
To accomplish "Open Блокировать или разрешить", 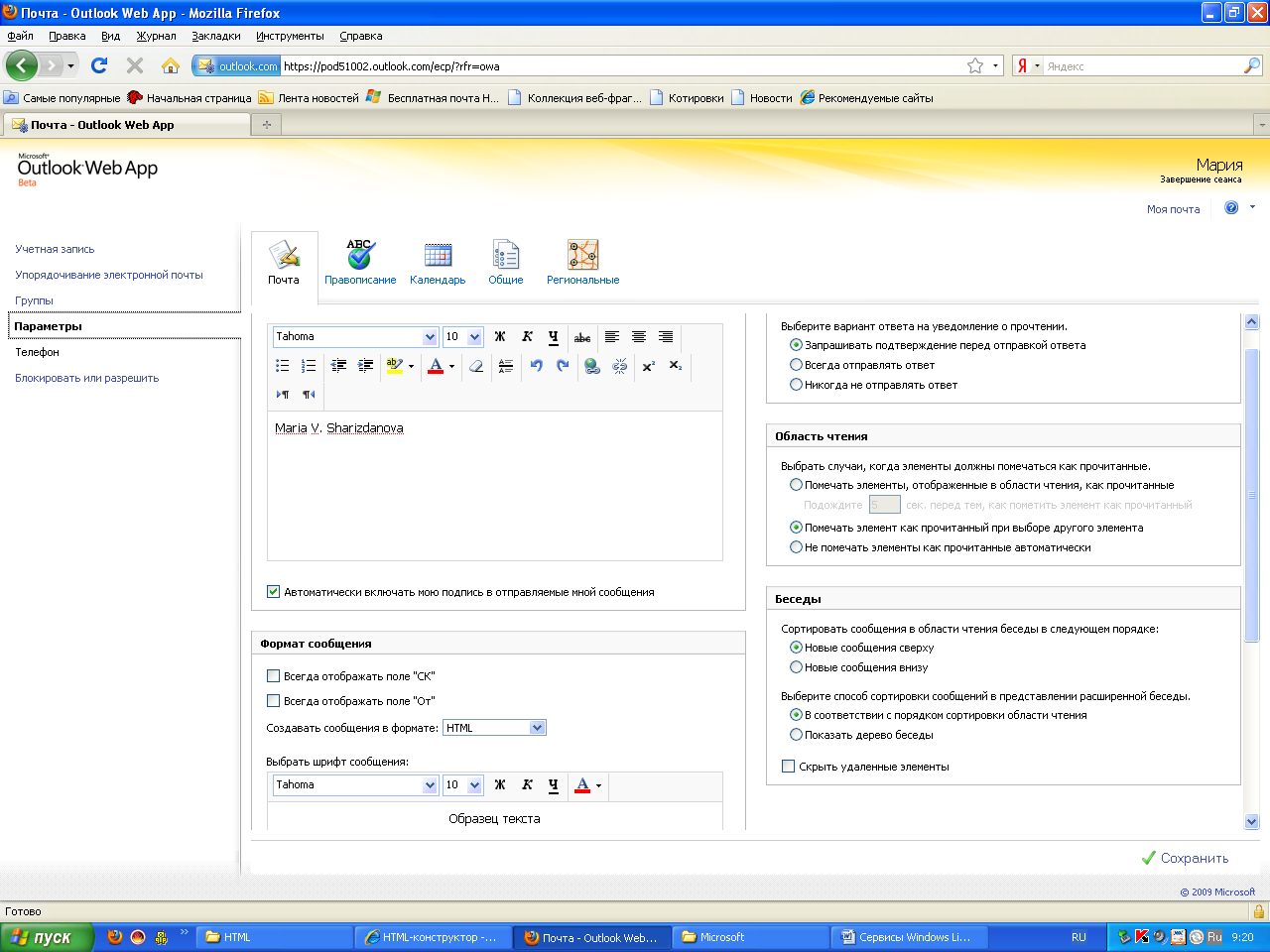I will click(x=86, y=378).
